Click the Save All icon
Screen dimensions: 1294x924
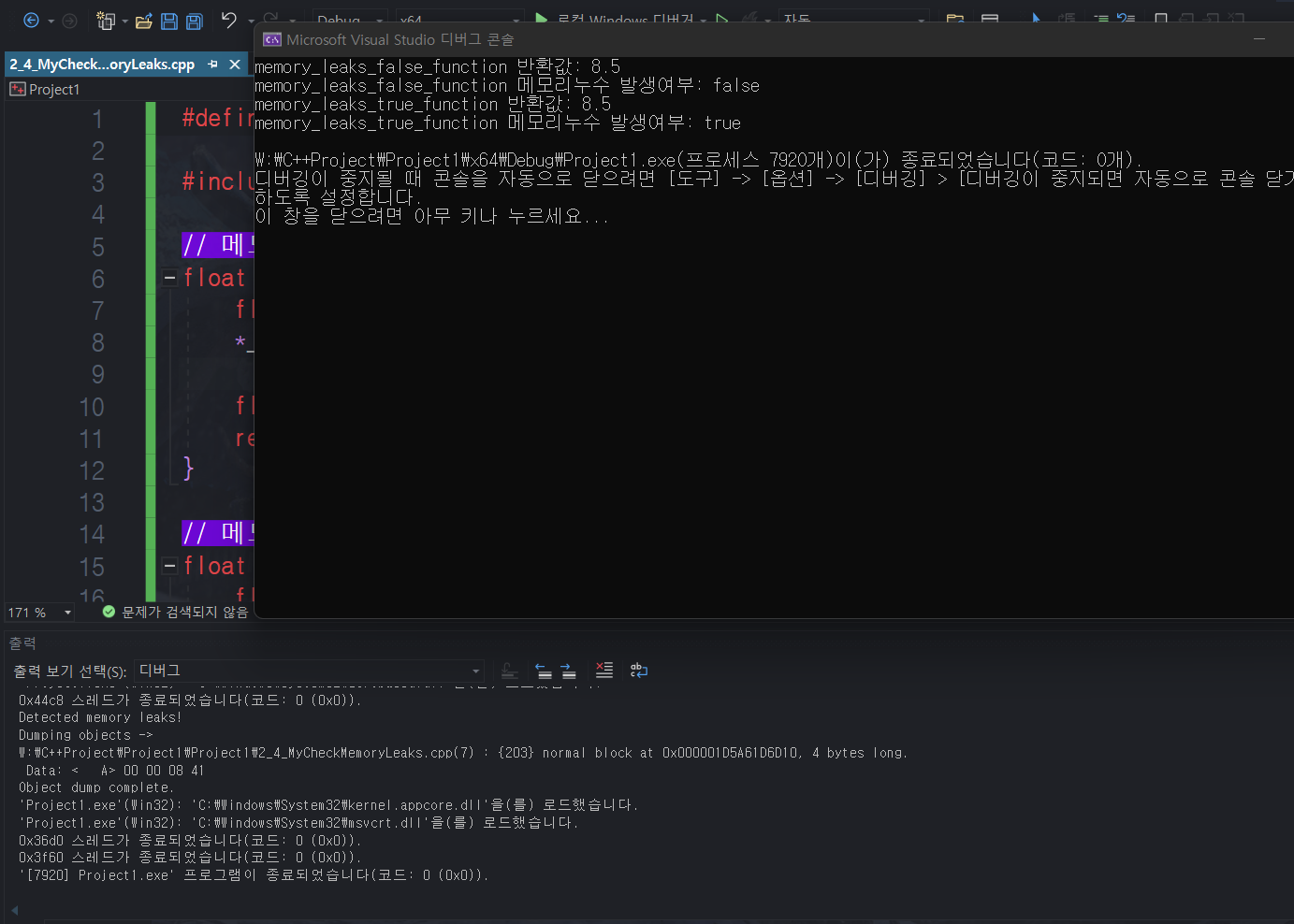click(x=194, y=21)
